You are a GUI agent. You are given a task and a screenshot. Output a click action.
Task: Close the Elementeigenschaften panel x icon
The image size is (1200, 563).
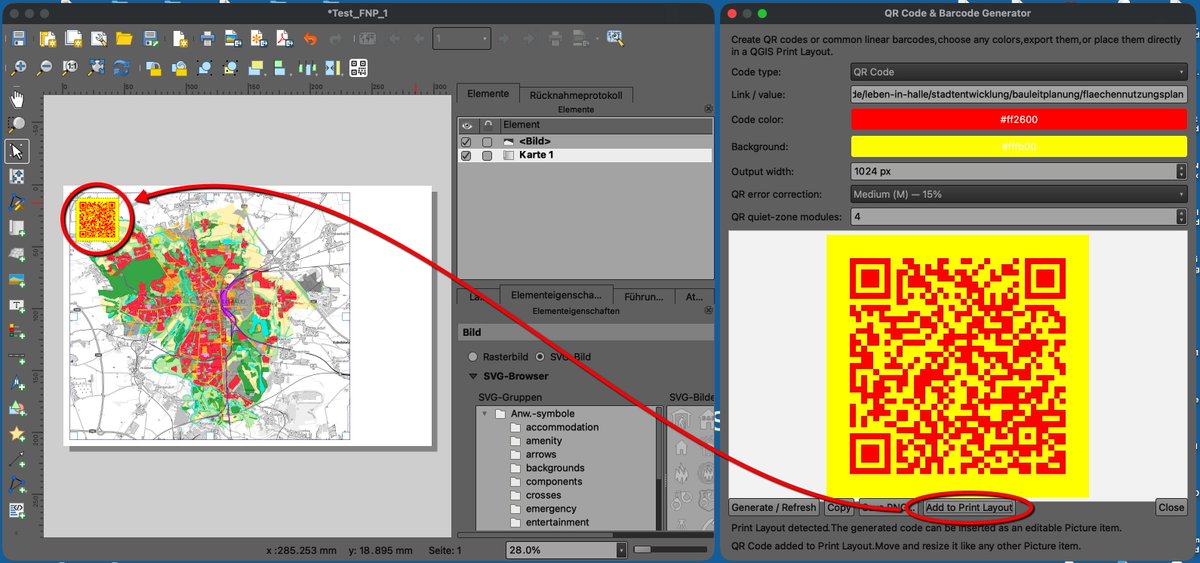tap(706, 310)
